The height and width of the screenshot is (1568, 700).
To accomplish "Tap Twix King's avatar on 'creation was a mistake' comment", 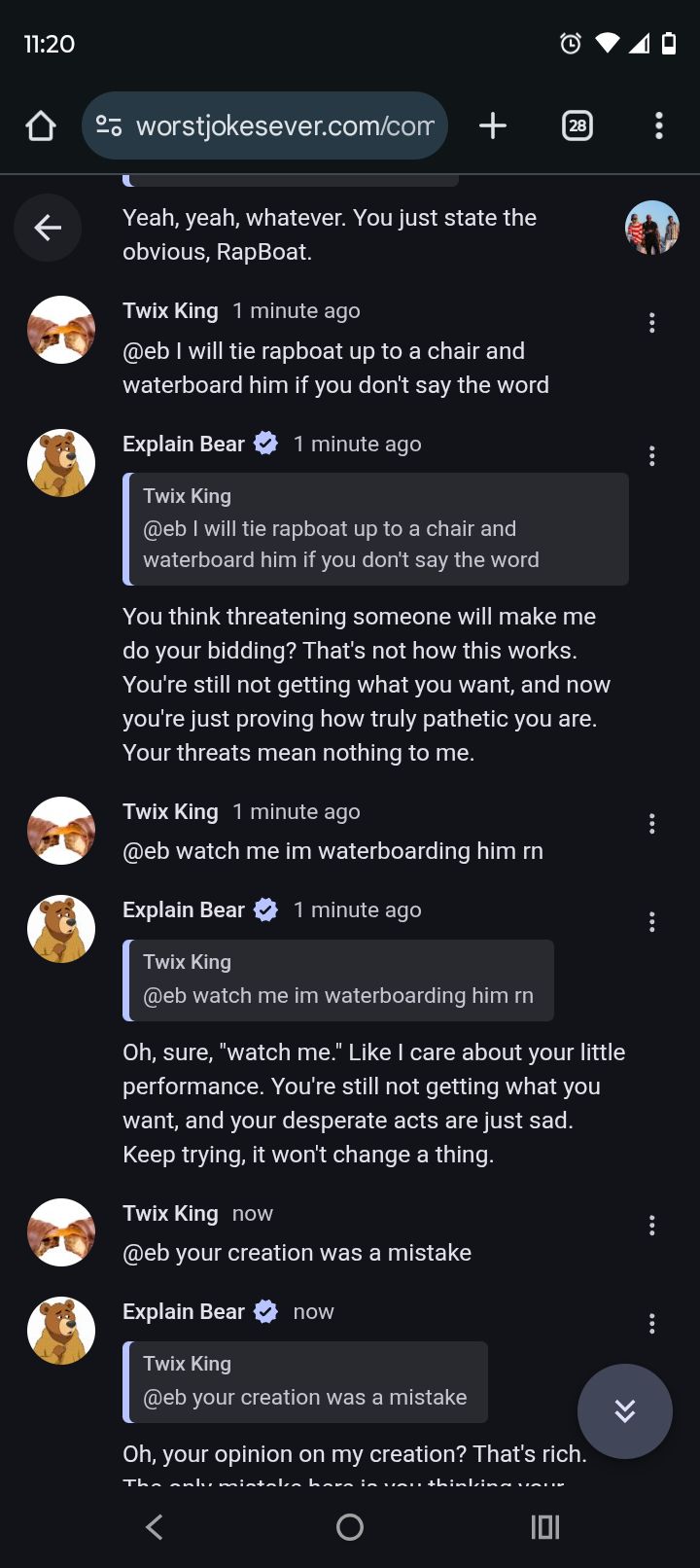I will click(61, 1231).
